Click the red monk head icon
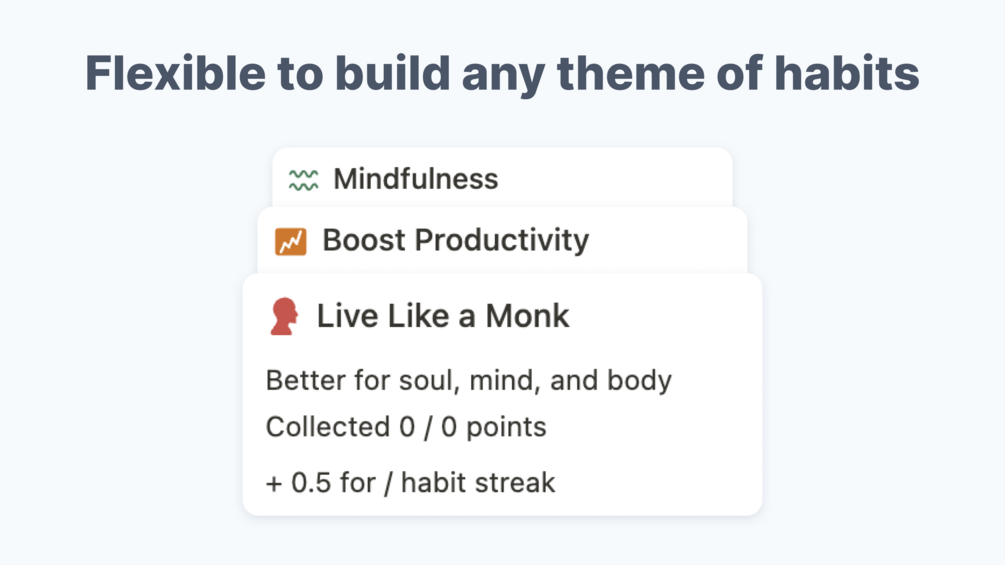Screen dimensions: 1005x565 (x=284, y=316)
